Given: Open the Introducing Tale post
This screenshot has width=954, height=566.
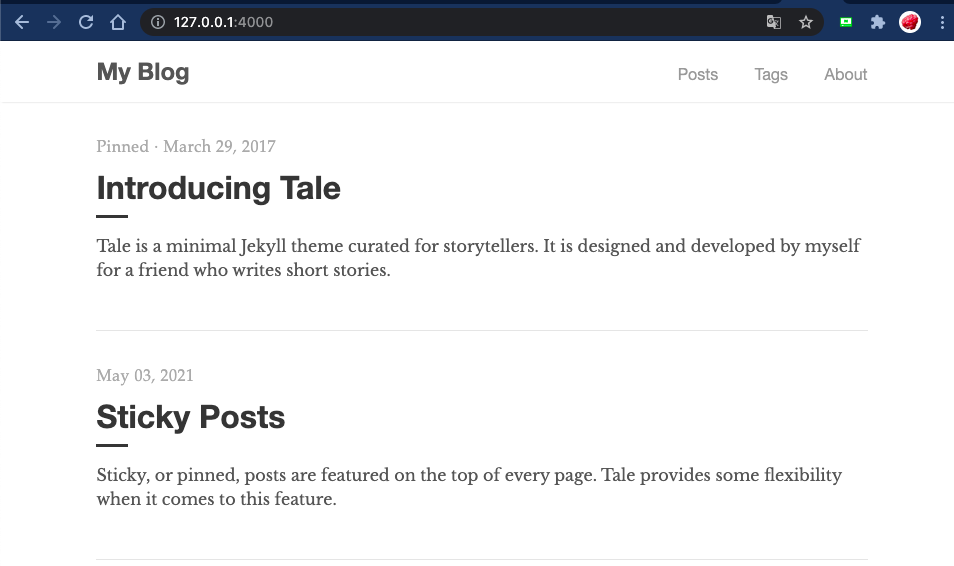Looking at the screenshot, I should coord(218,188).
